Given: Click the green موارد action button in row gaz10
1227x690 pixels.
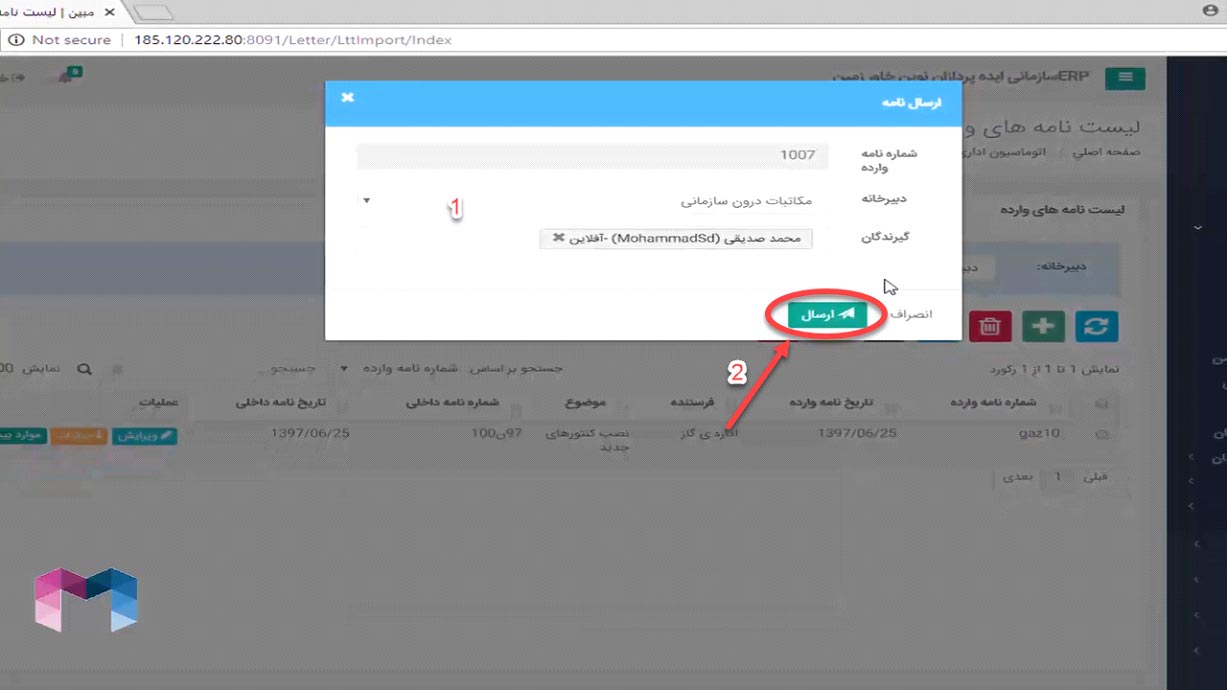Looking at the screenshot, I should click(22, 436).
